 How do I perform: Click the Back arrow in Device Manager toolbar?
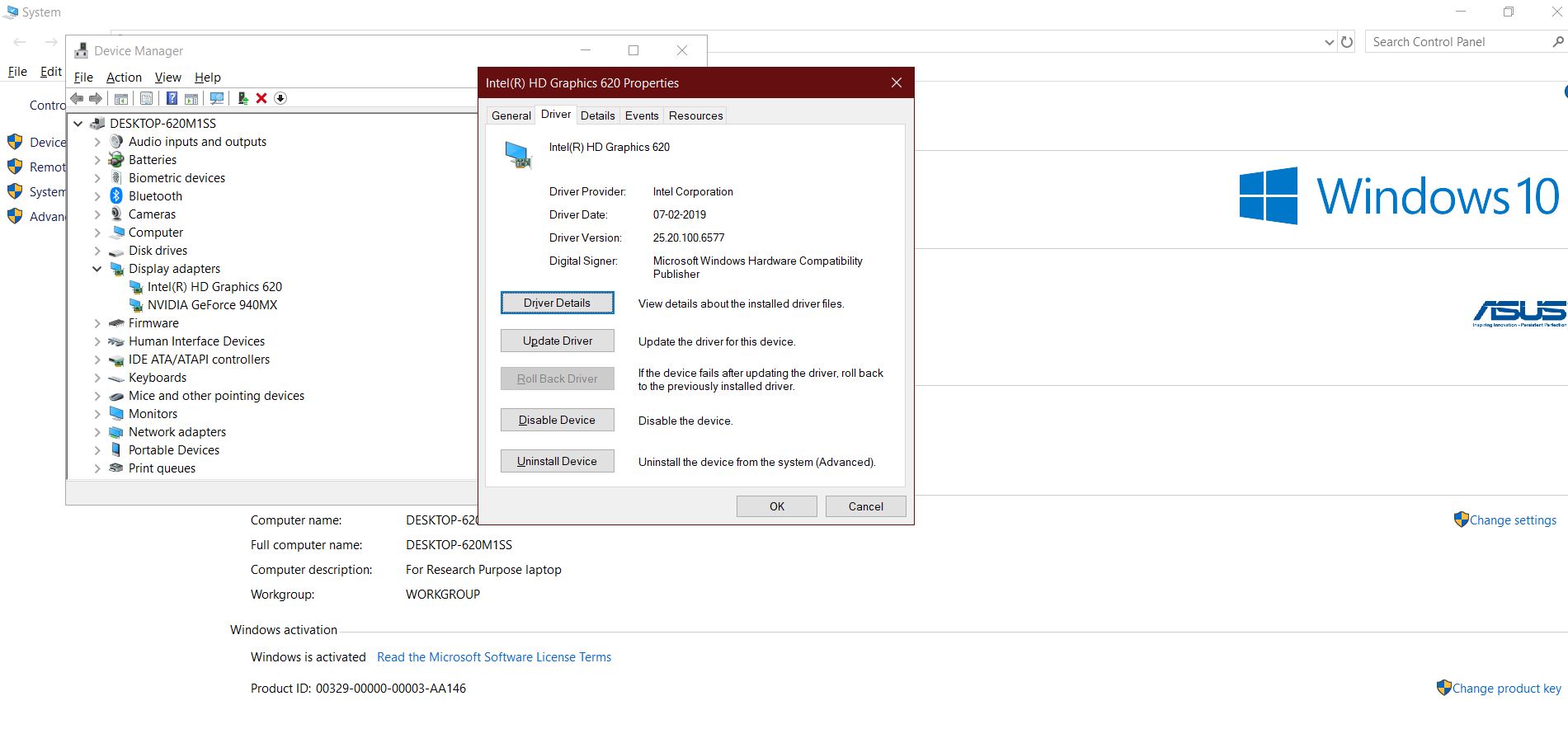point(77,98)
